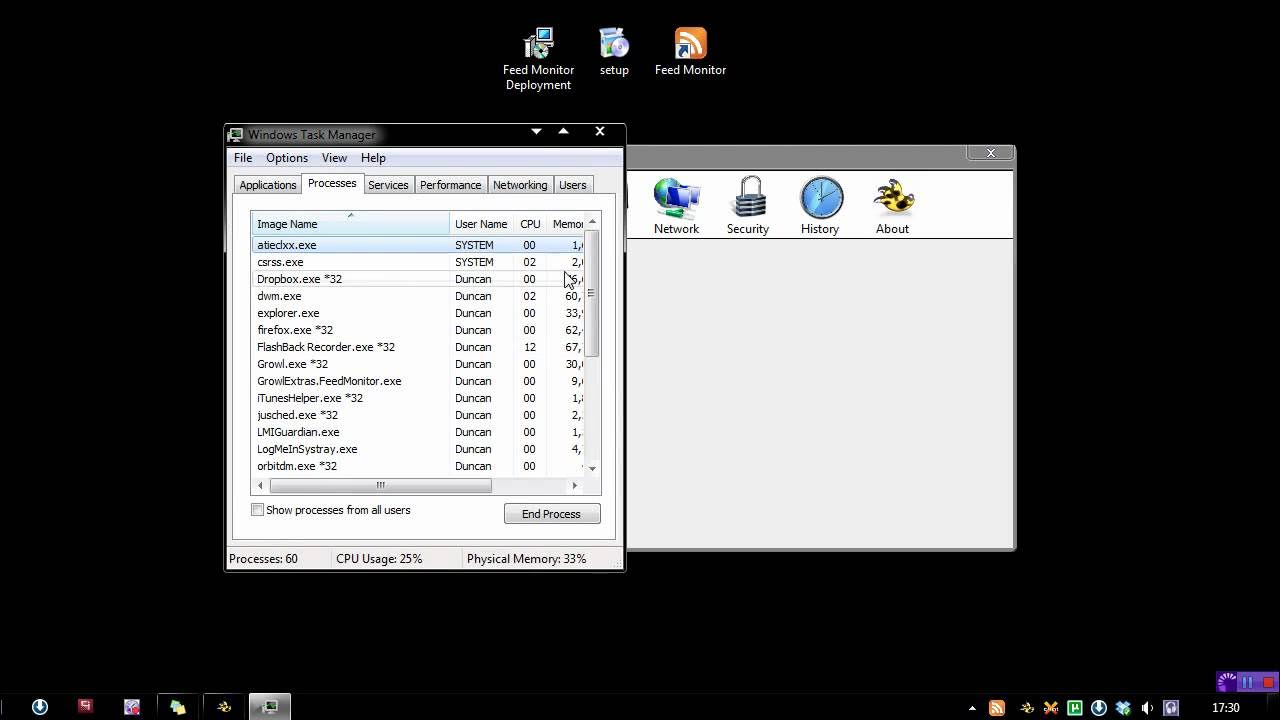
Task: Click the headphones tray icon
Action: tap(1171, 708)
